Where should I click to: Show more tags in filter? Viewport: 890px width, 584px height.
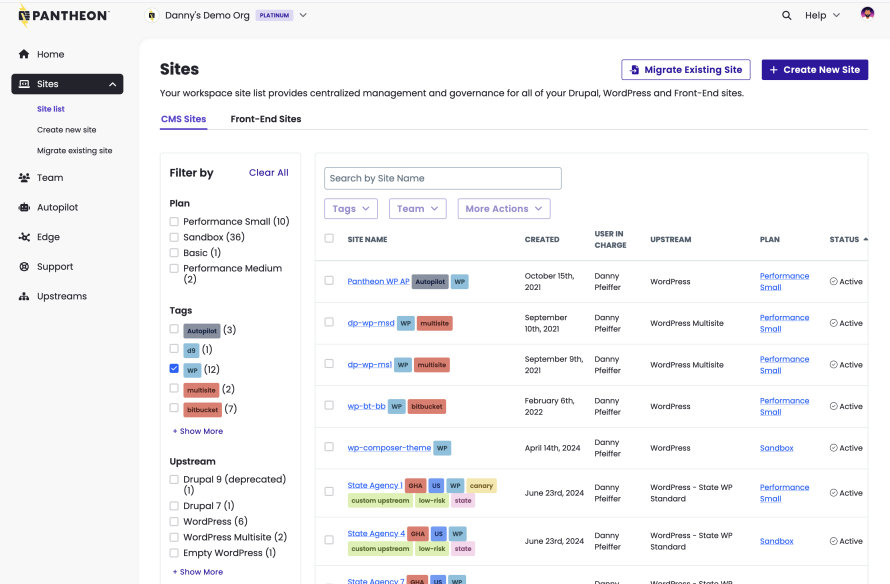(x=198, y=431)
